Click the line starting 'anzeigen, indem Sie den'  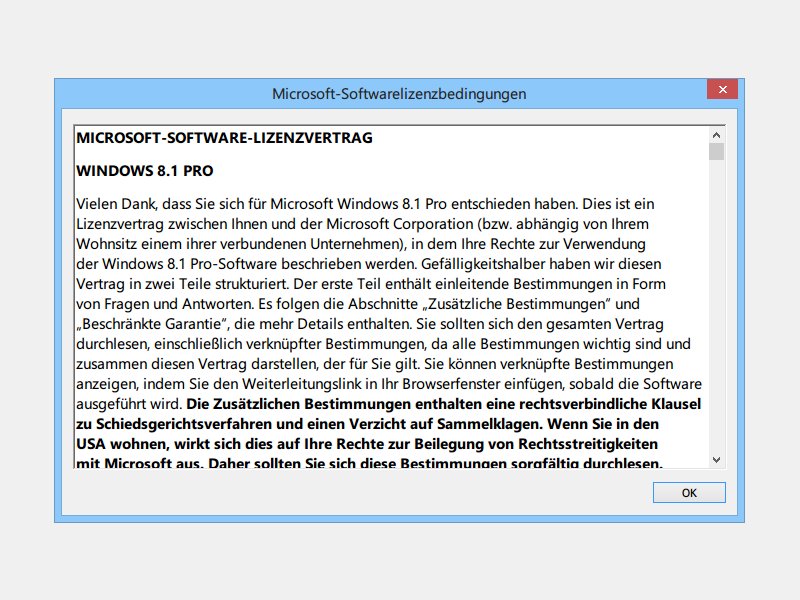pos(389,384)
